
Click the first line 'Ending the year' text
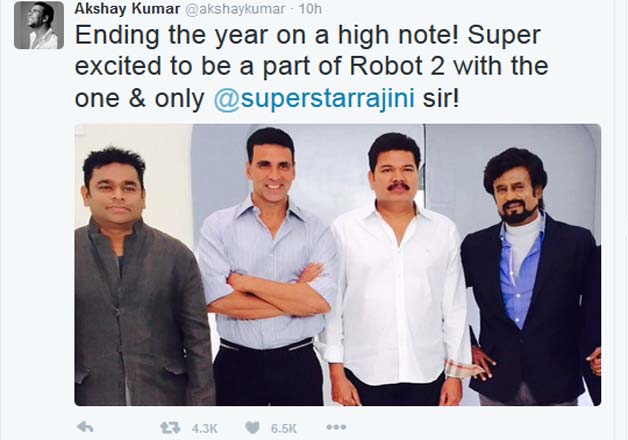pyautogui.click(x=308, y=35)
